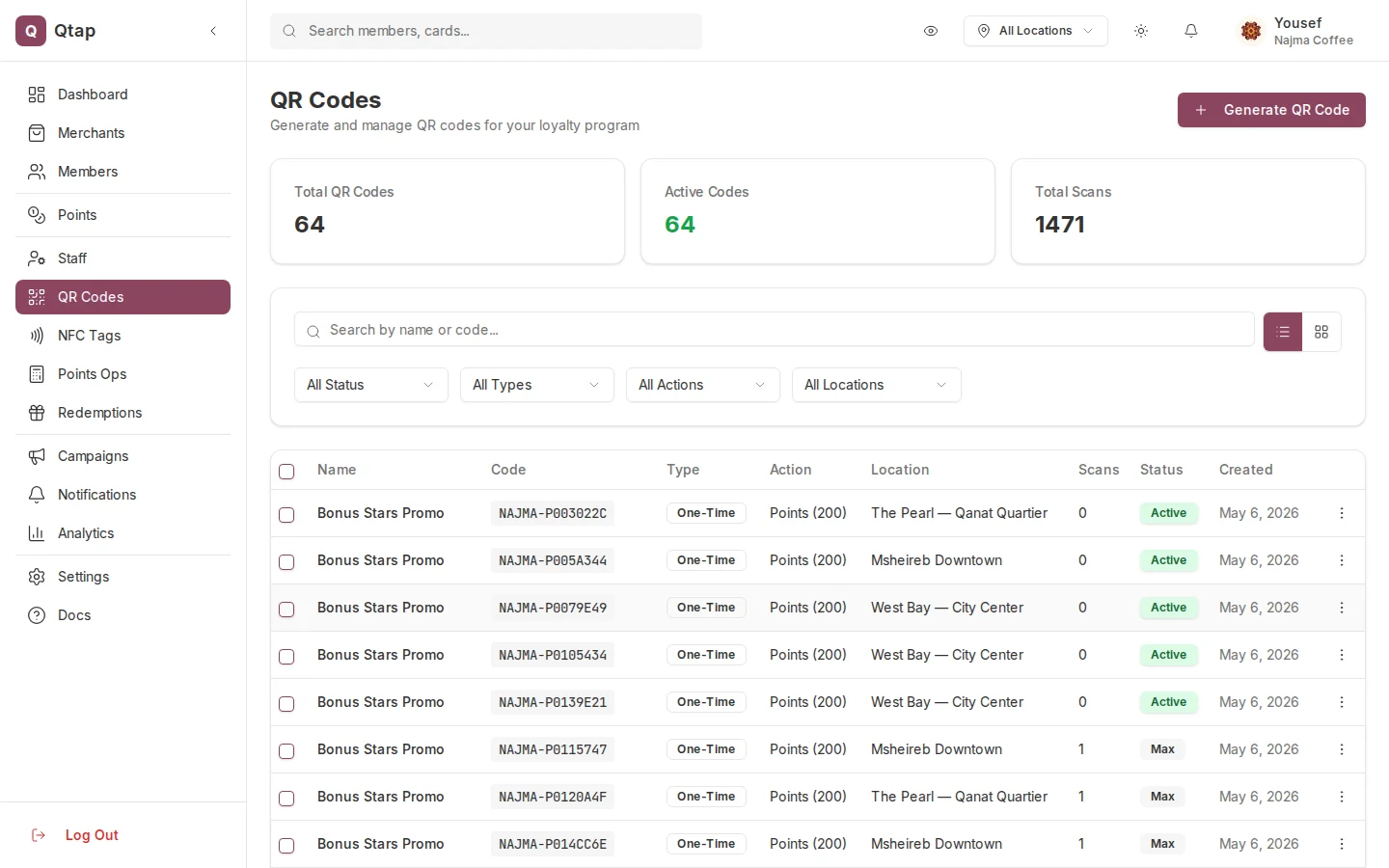Click One-Time badge in NAJMA-P014CC6E row
This screenshot has height=868, width=1389.
(706, 844)
